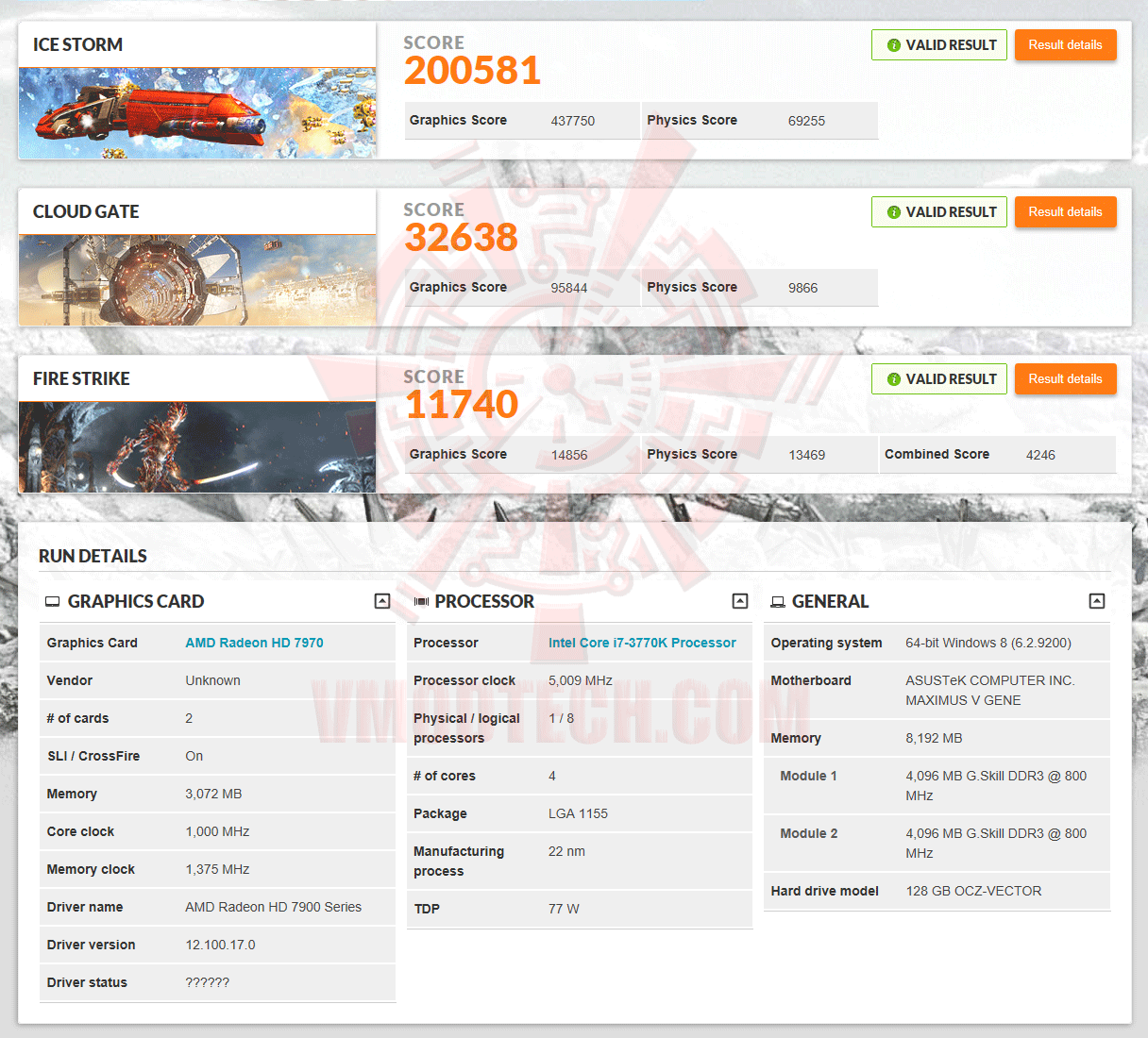
Task: Collapse the Processor section
Action: (740, 601)
